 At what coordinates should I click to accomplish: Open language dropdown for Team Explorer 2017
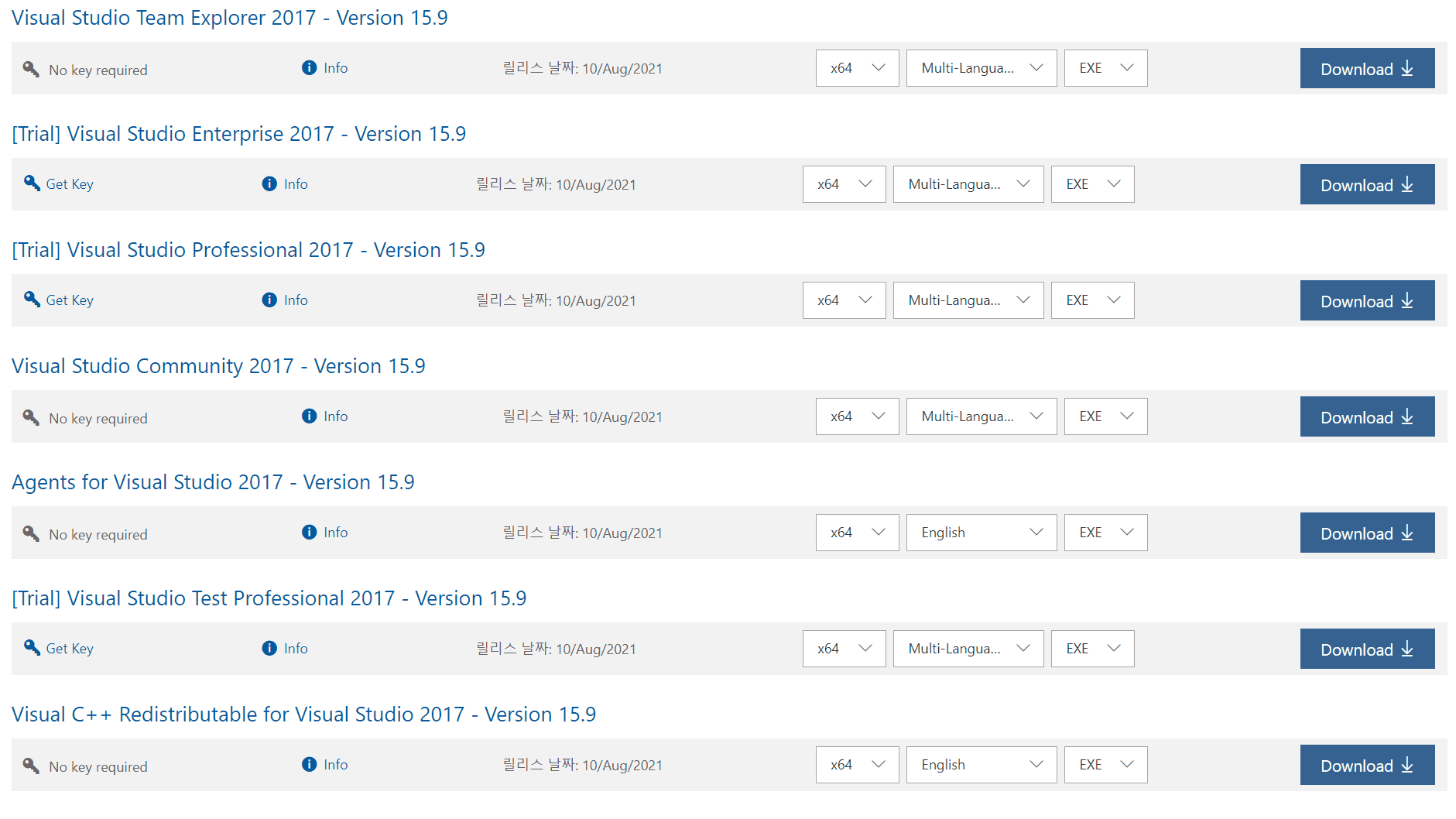pos(982,68)
